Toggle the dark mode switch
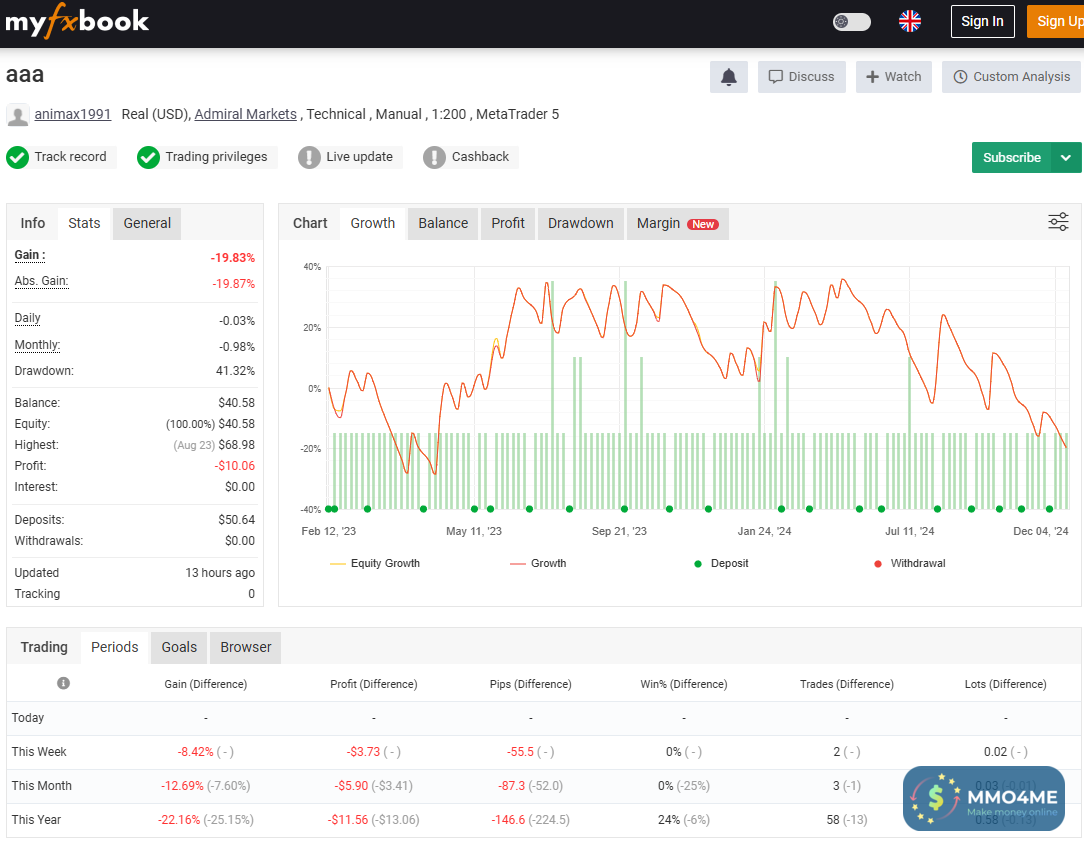Viewport: 1084px width, 847px height. (x=852, y=21)
